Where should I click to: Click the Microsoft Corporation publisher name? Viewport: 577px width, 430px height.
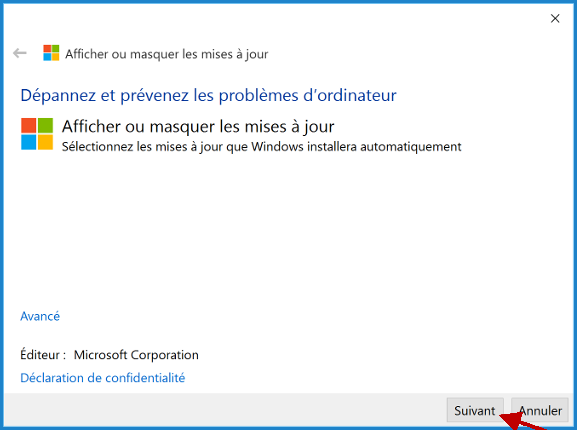[136, 355]
